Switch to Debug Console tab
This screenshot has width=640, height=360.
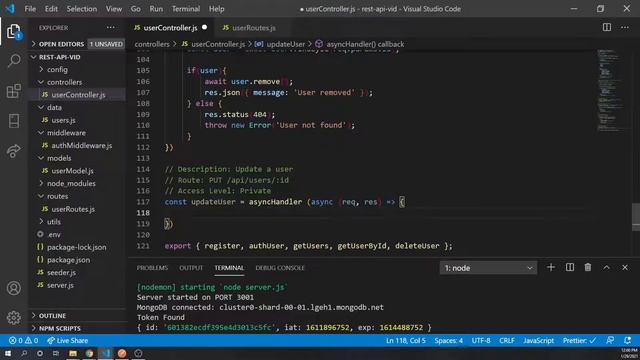pos(280,268)
